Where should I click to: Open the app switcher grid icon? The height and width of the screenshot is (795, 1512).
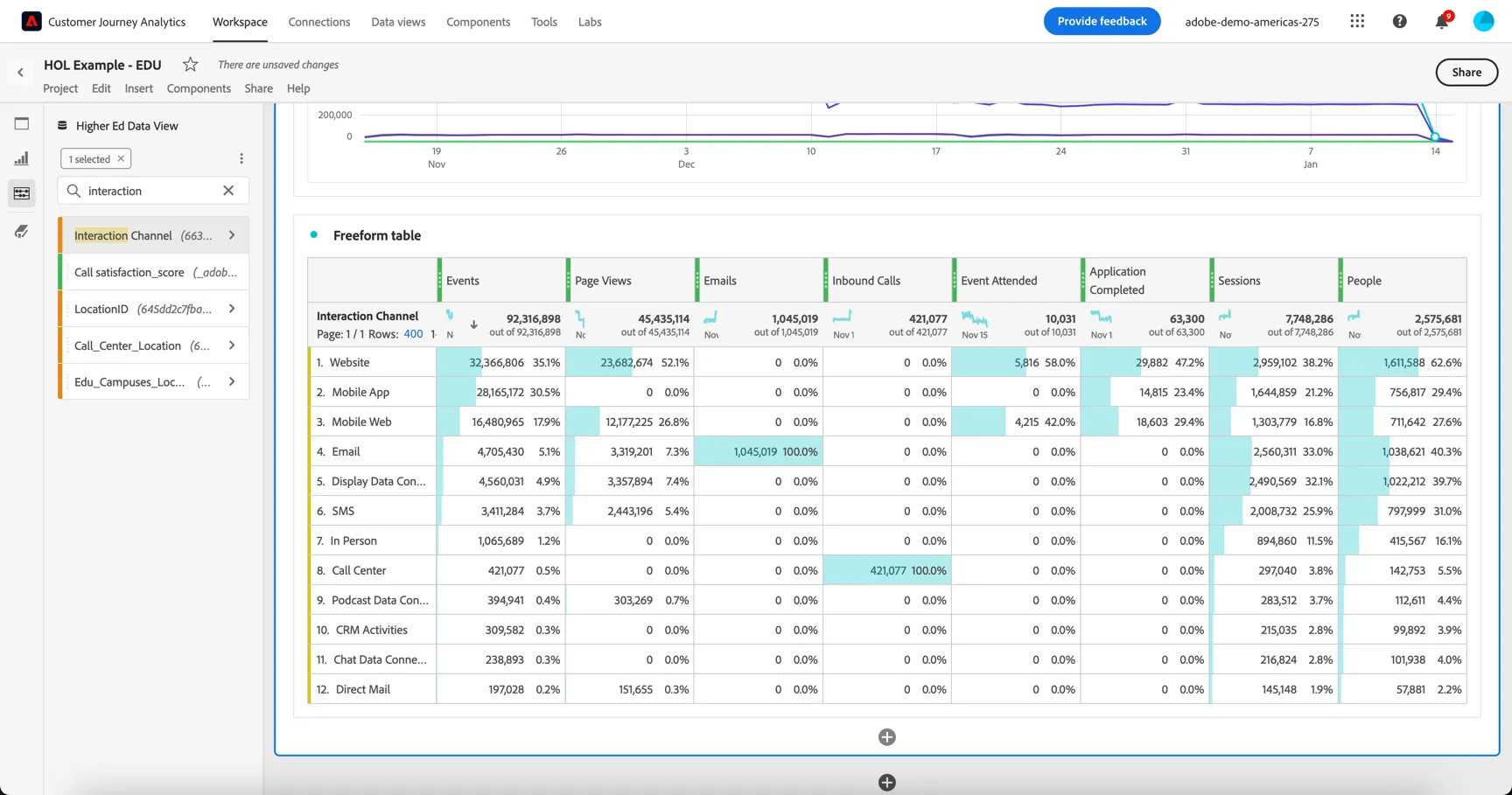pos(1357,21)
